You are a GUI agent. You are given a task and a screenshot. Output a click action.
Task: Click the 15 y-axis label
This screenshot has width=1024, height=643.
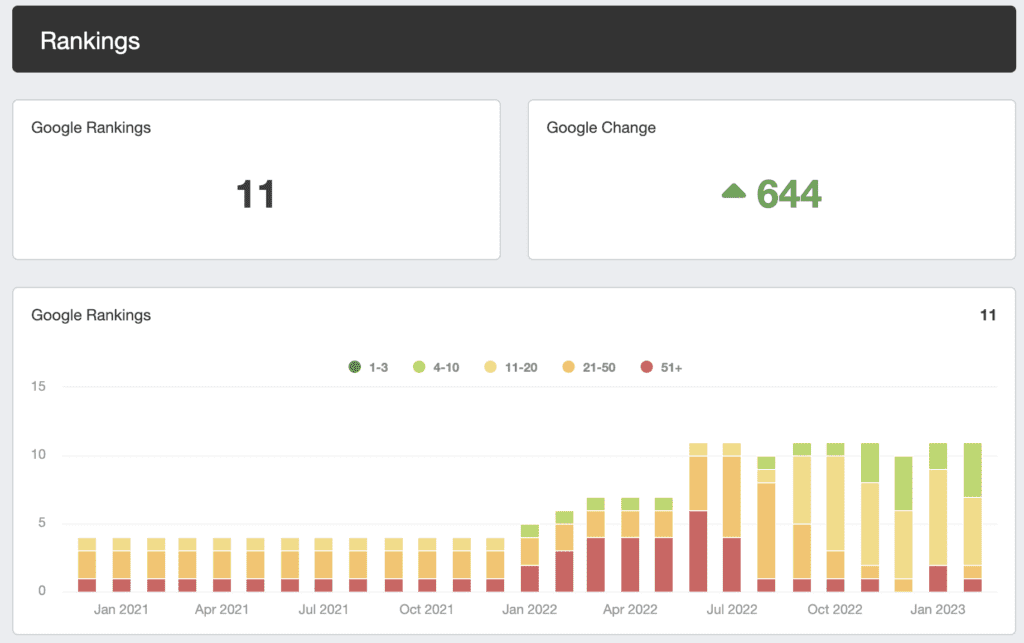point(39,386)
